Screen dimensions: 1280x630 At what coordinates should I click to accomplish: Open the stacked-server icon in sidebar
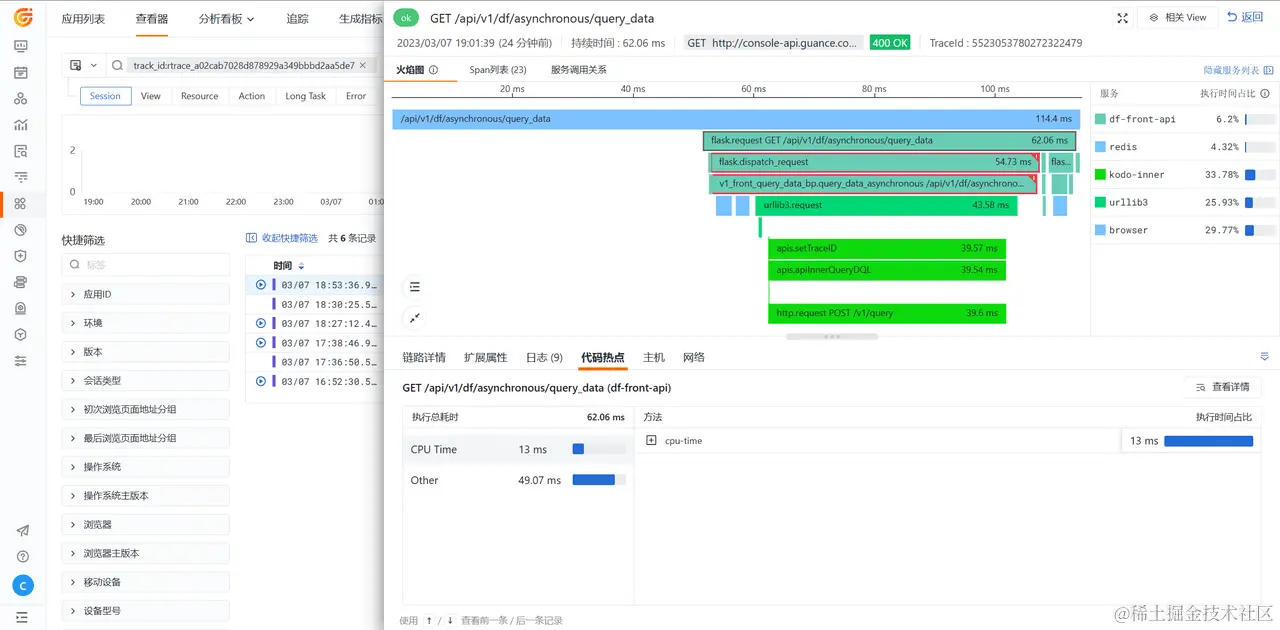(21, 282)
